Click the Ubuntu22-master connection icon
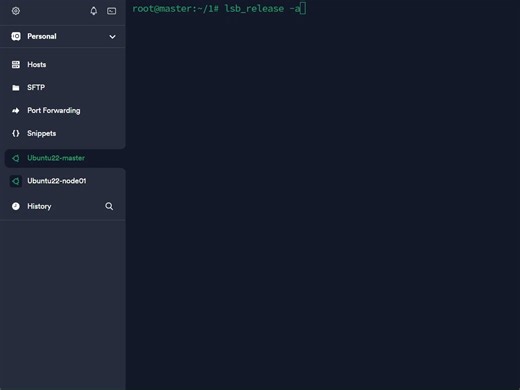520x390 pixels. coord(16,158)
